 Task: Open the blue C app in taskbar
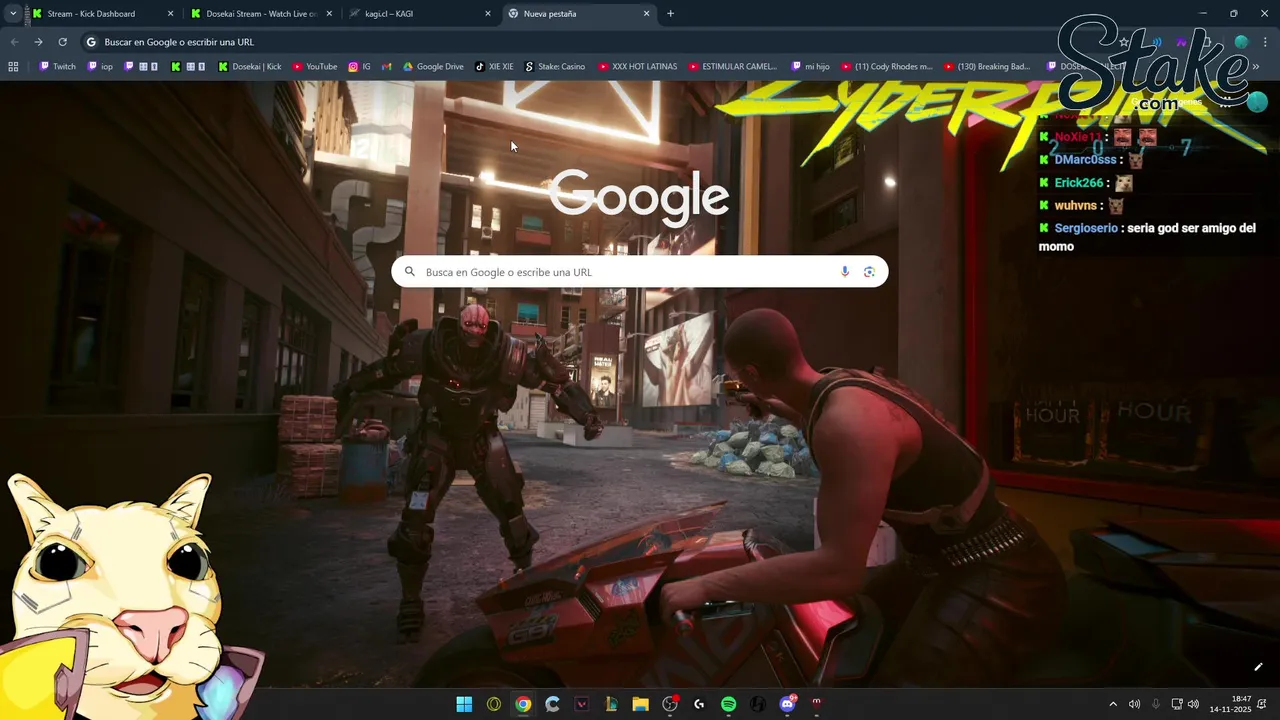point(552,704)
